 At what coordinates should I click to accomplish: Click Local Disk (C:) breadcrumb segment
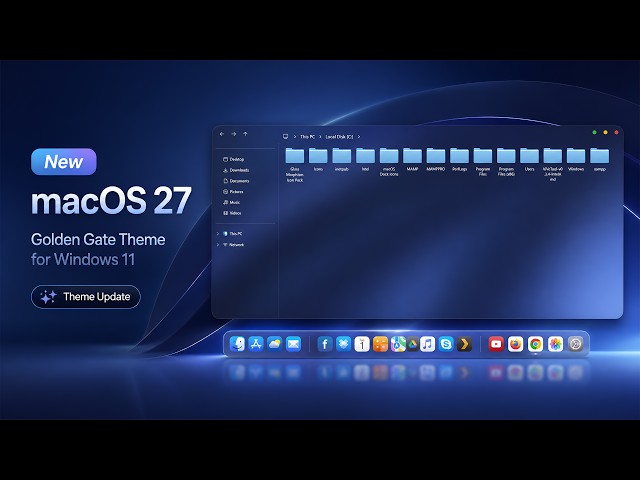[x=339, y=137]
